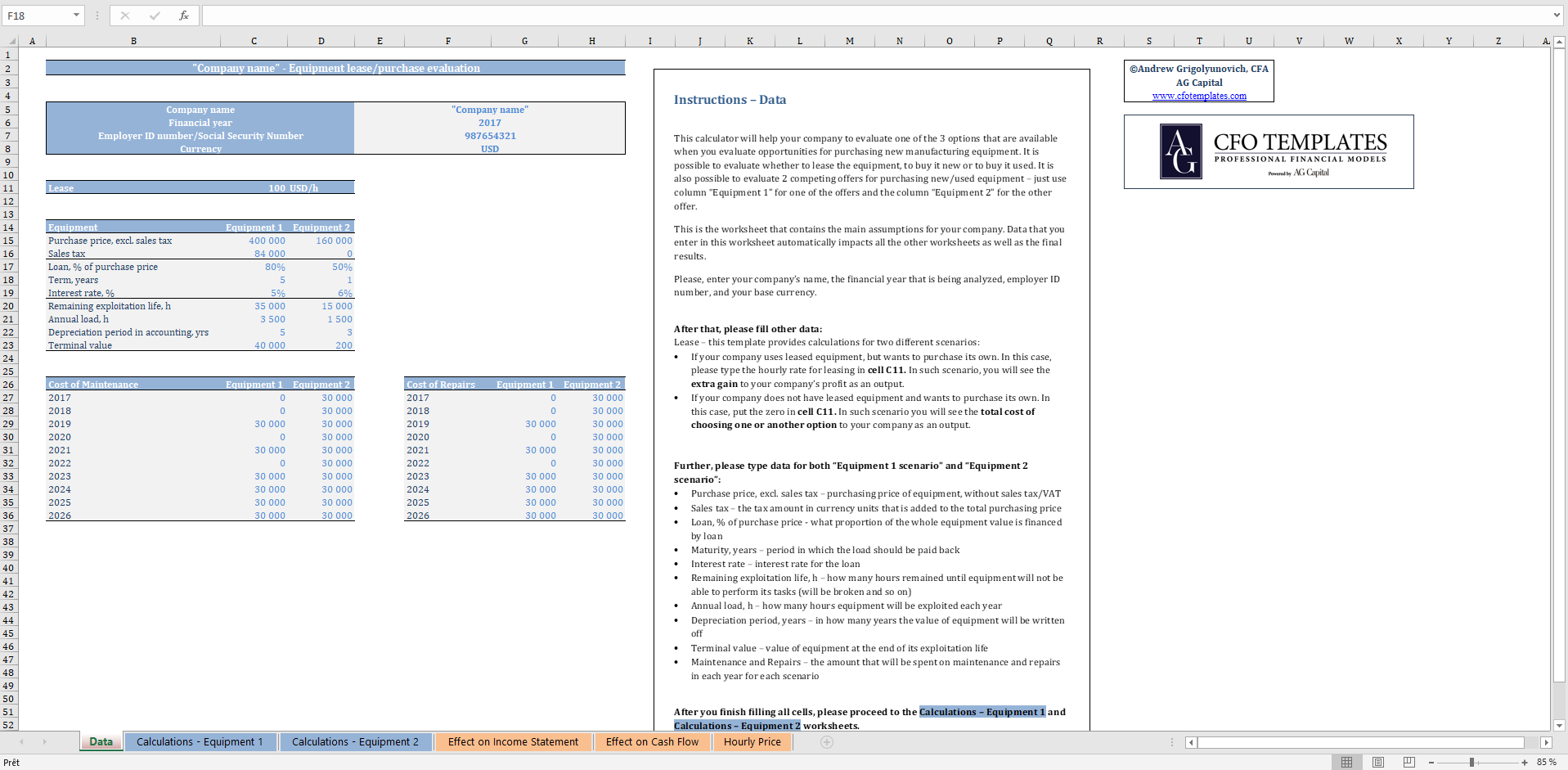The height and width of the screenshot is (770, 1568).
Task: Click the title bar Equipment lease/purchase evaluation
Action: 335,68
